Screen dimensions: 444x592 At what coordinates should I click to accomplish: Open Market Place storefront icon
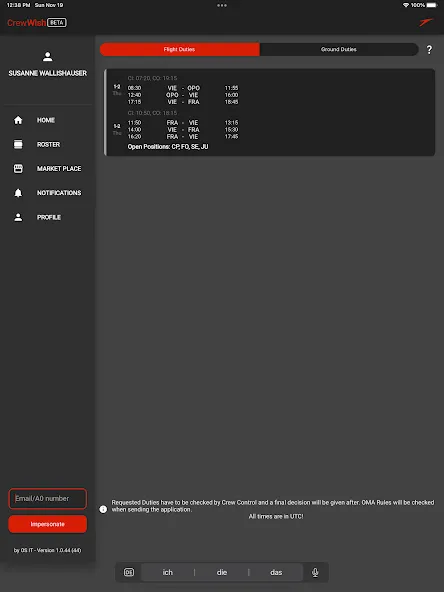click(x=18, y=168)
